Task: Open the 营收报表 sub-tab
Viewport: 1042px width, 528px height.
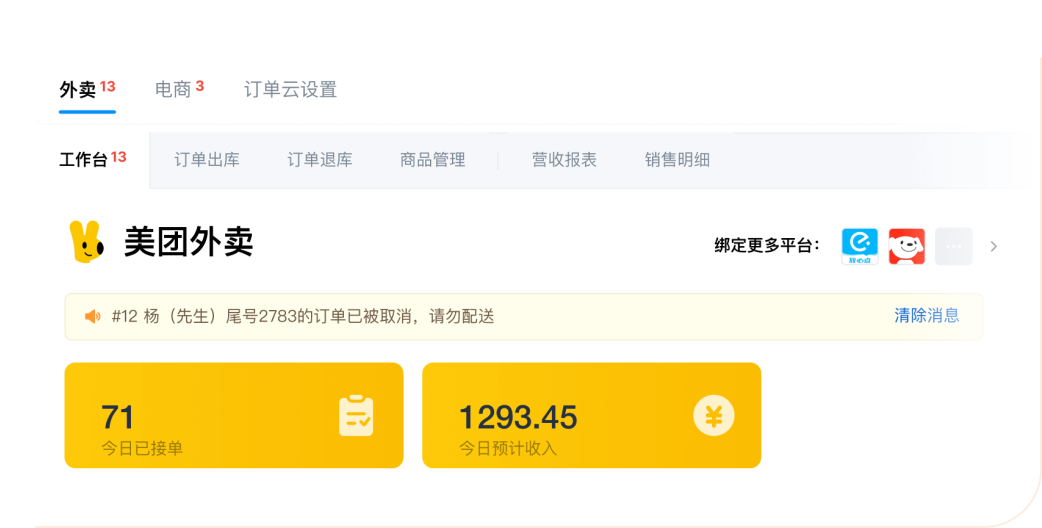Action: pyautogui.click(x=564, y=160)
